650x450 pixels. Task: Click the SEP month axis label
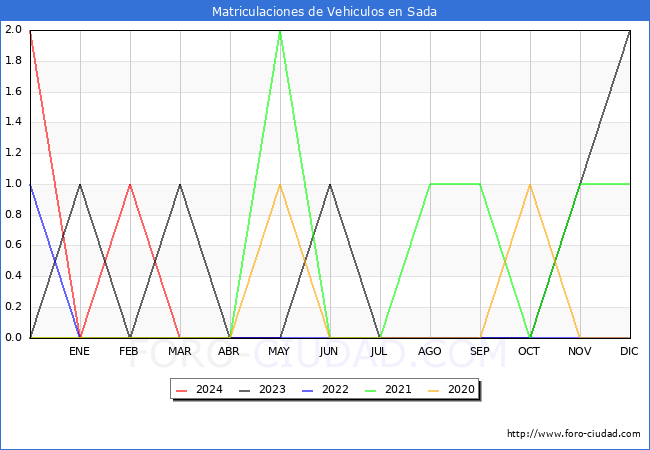(x=480, y=351)
